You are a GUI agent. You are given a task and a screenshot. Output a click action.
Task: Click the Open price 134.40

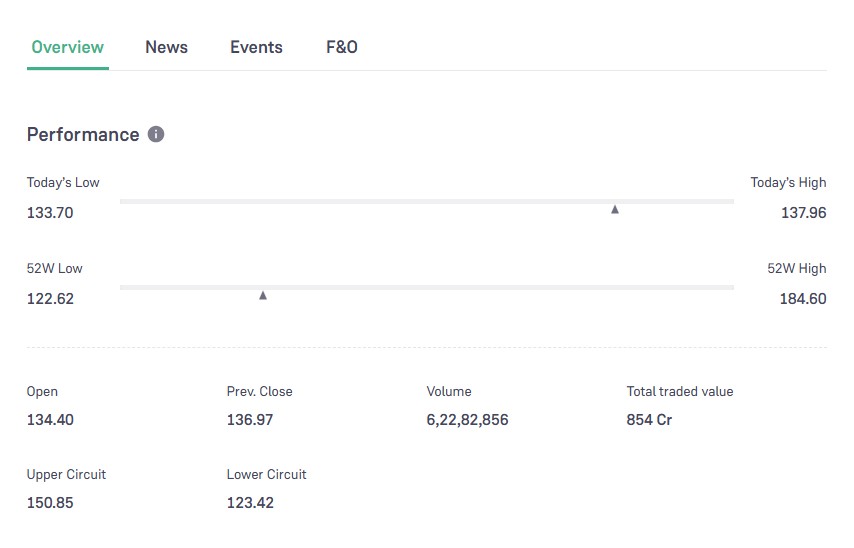(50, 420)
